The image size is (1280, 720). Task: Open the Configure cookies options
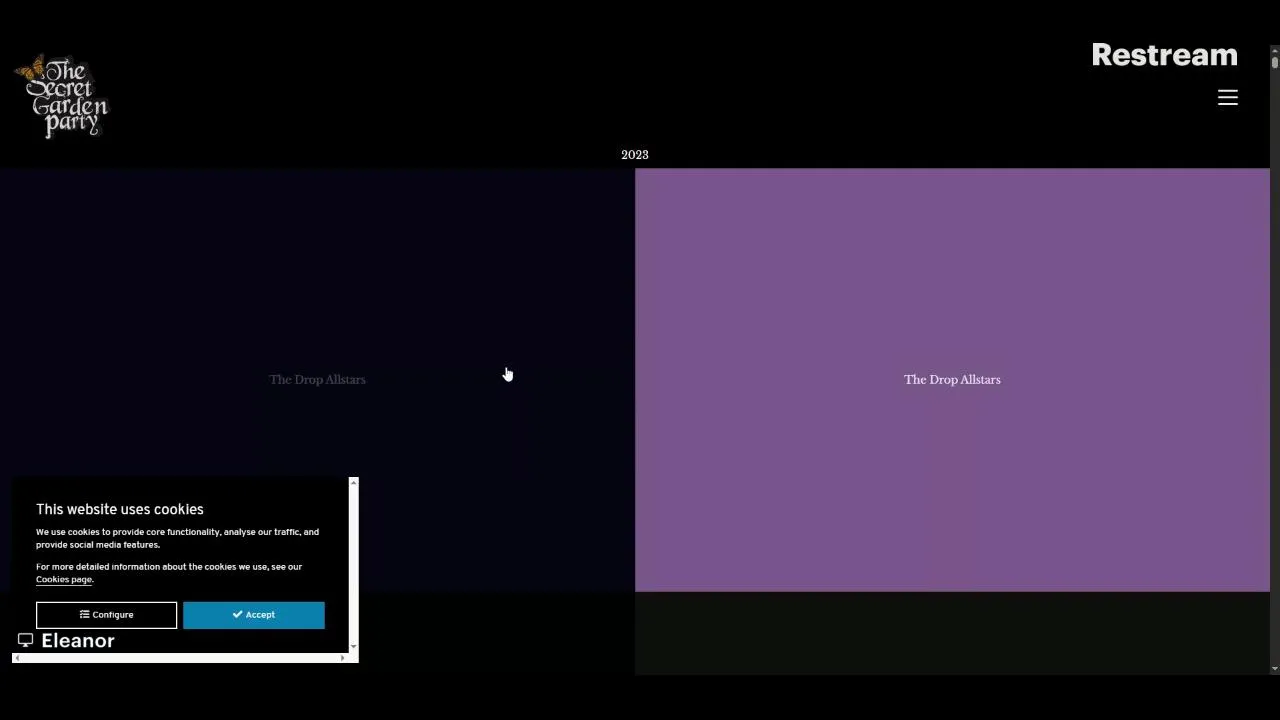click(x=106, y=615)
